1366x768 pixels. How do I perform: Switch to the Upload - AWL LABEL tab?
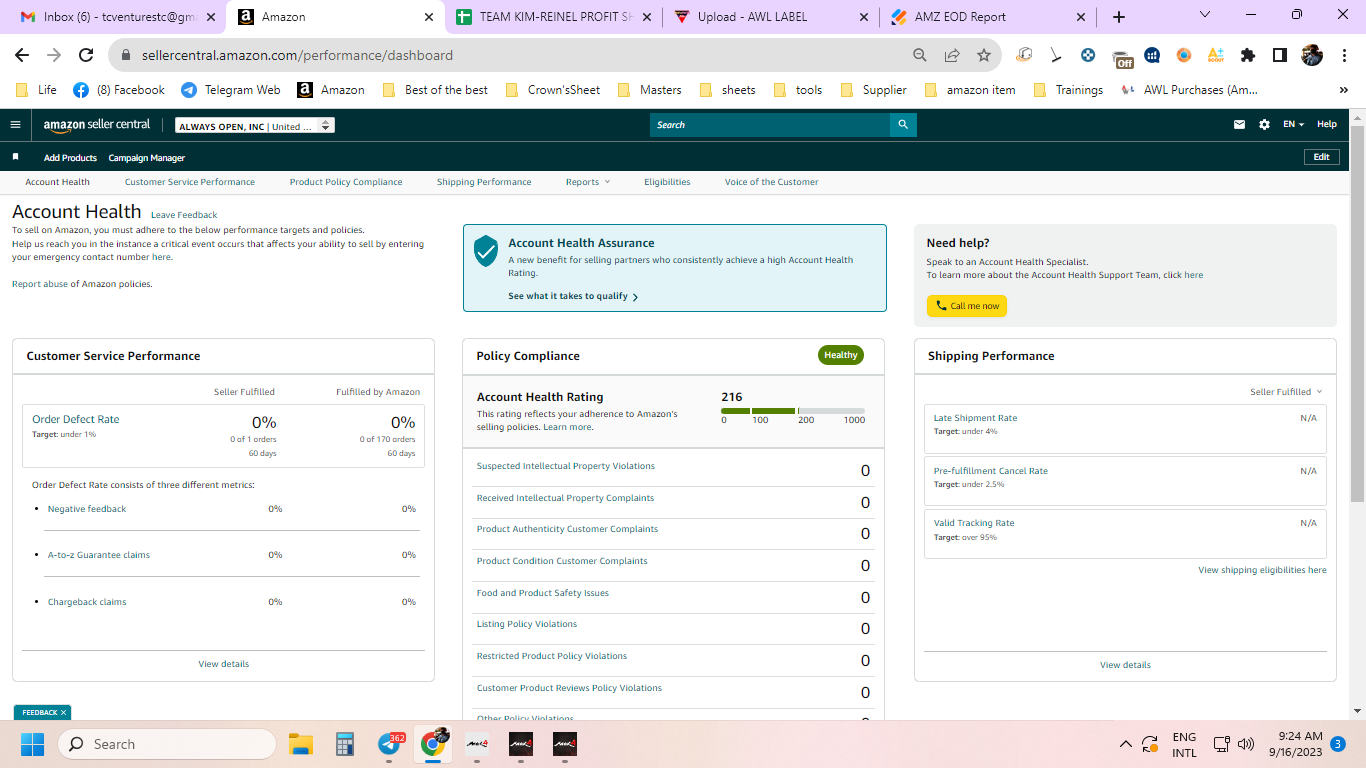click(x=769, y=17)
